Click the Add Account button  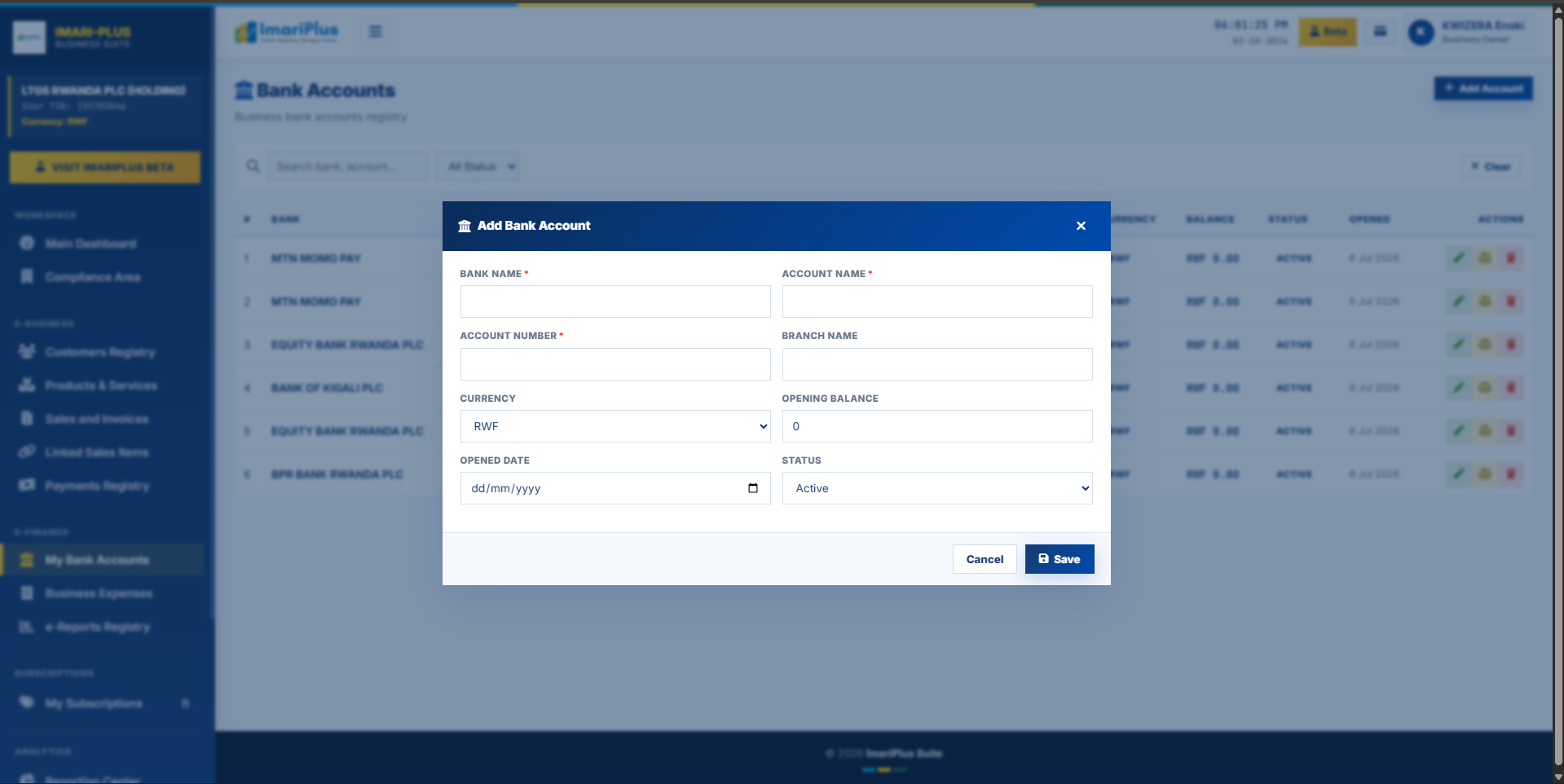[x=1483, y=88]
